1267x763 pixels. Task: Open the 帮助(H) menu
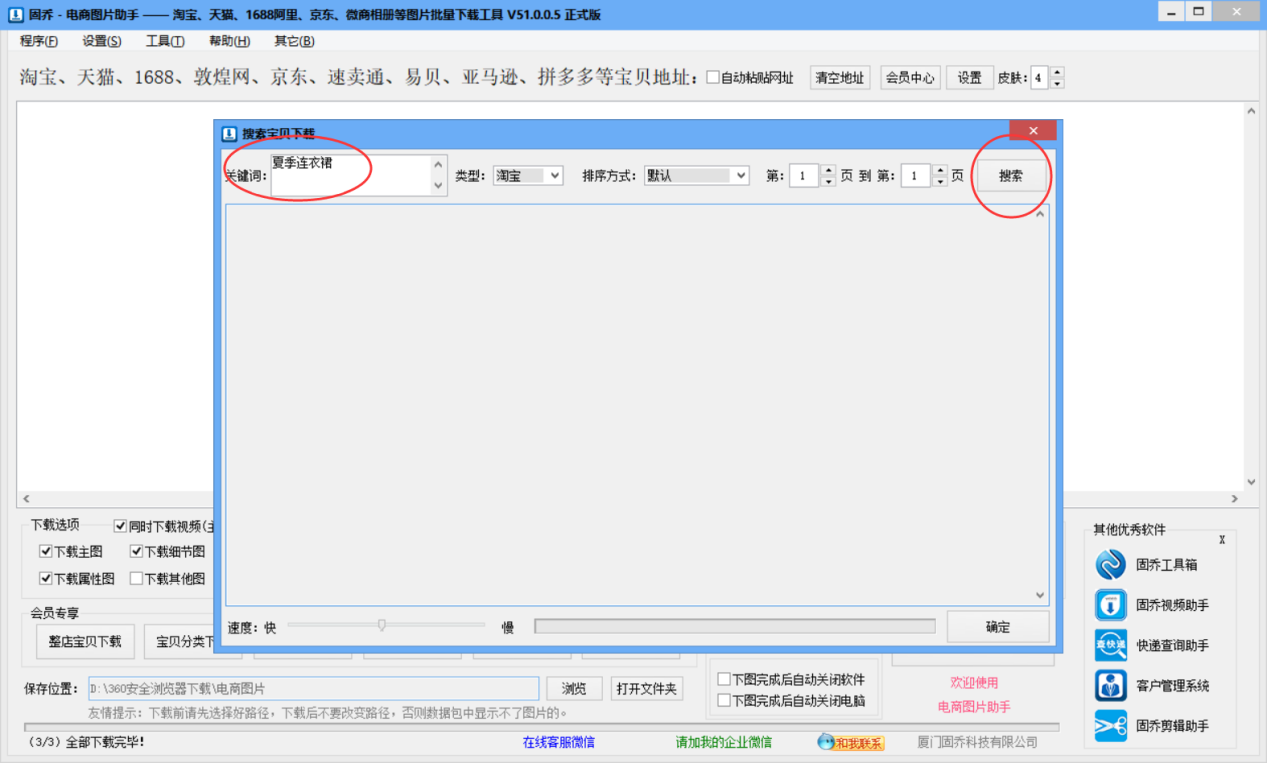229,41
